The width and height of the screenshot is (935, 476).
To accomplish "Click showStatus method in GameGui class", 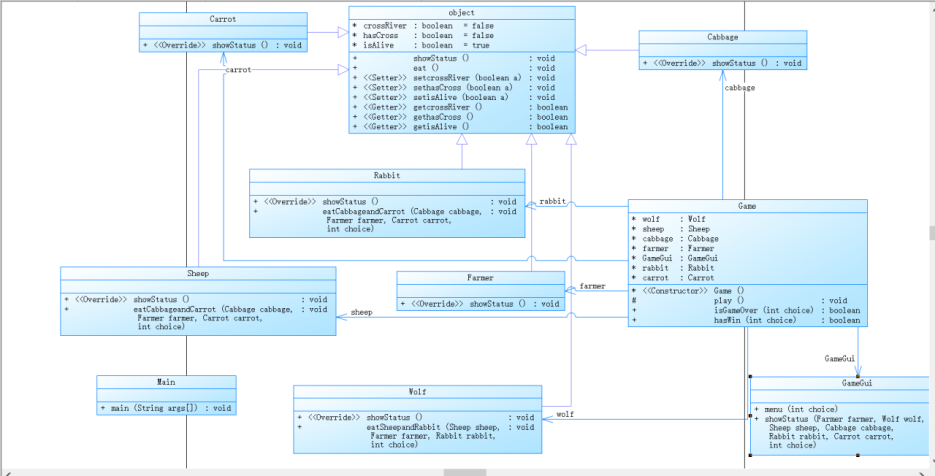I will pyautogui.click(x=841, y=432).
